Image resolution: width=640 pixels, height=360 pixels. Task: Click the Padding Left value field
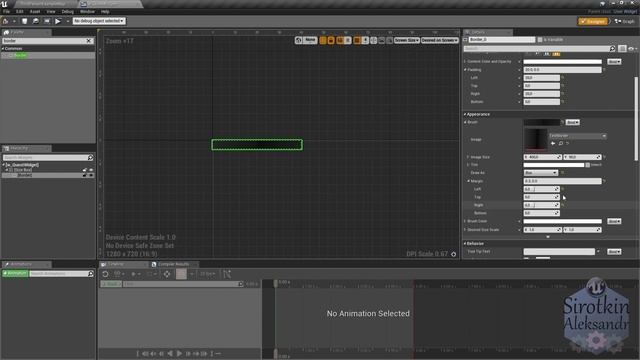click(542, 78)
